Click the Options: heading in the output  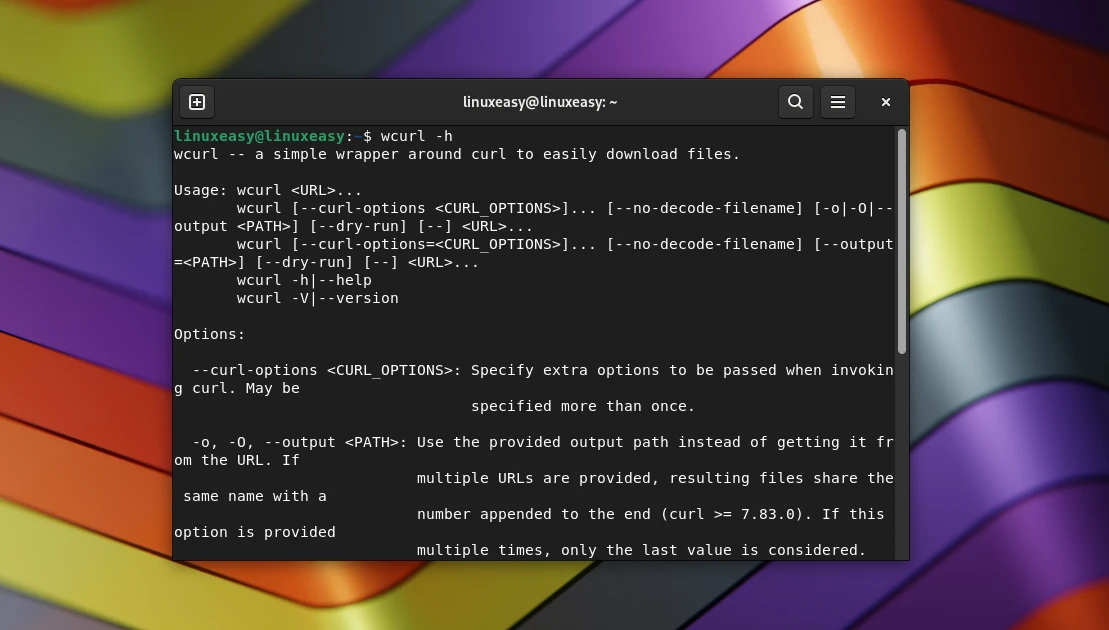pos(209,334)
